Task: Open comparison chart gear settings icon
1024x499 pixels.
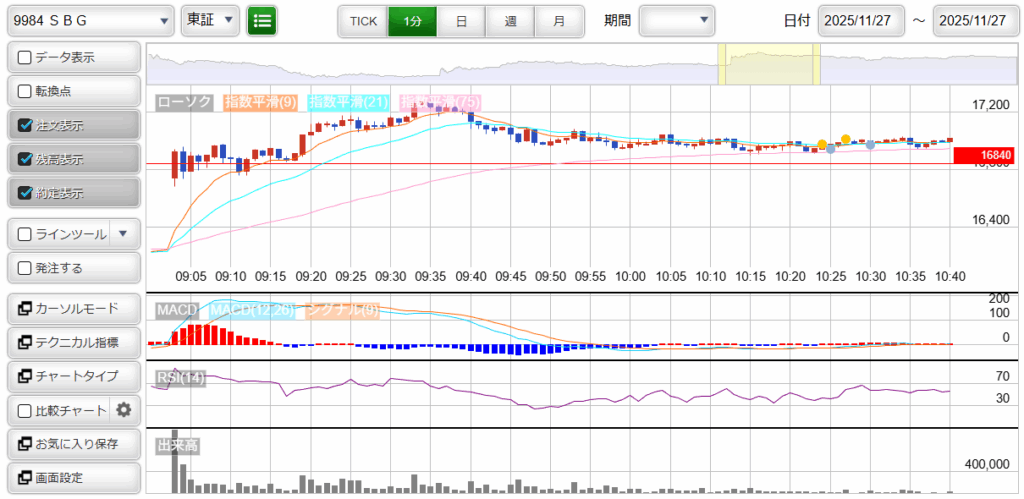Action: [124, 410]
